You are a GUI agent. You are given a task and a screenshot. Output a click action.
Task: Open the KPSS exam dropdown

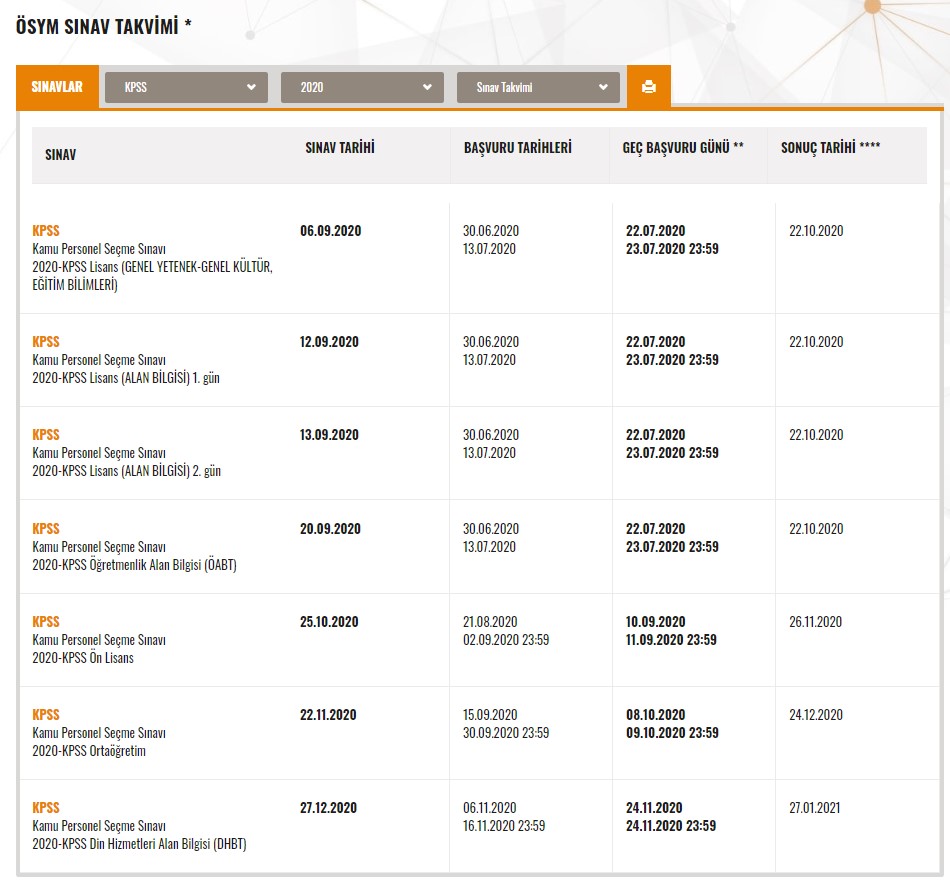point(186,87)
